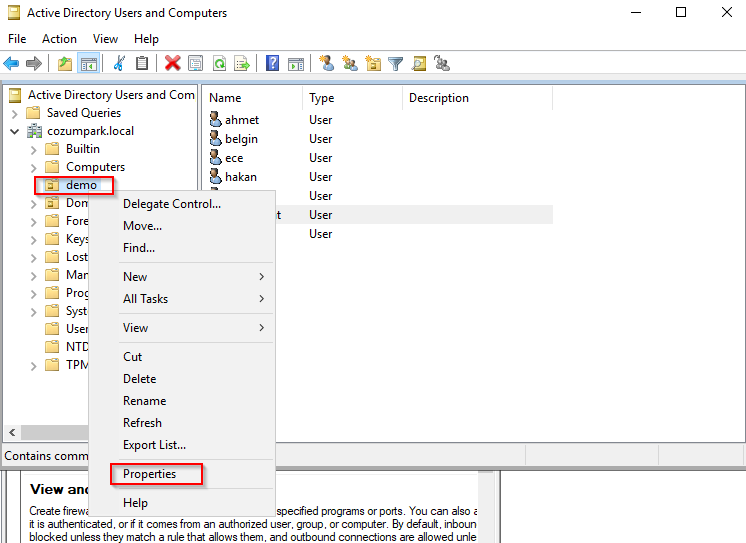The image size is (746, 543).
Task: Expand the Computers container
Action: coord(33,168)
